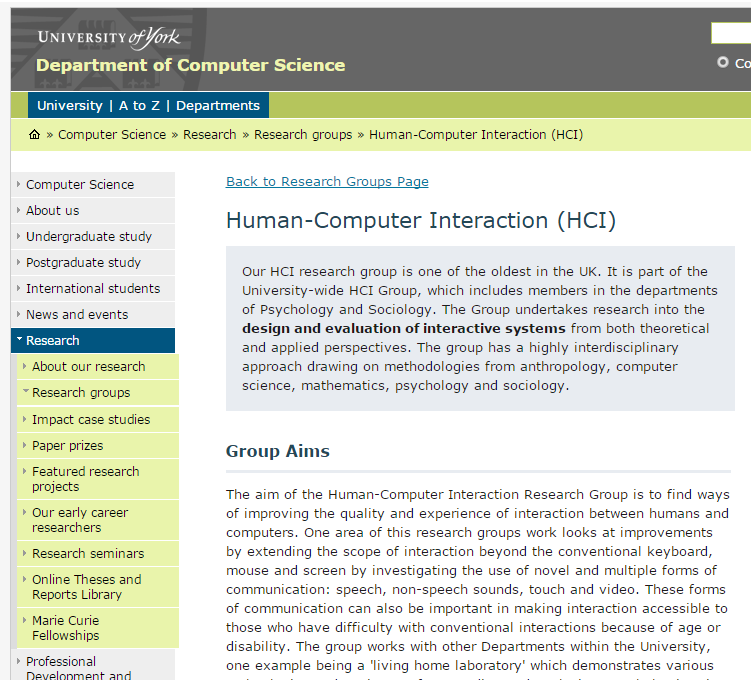
Task: Collapse the Research section arrow
Action: [19, 339]
